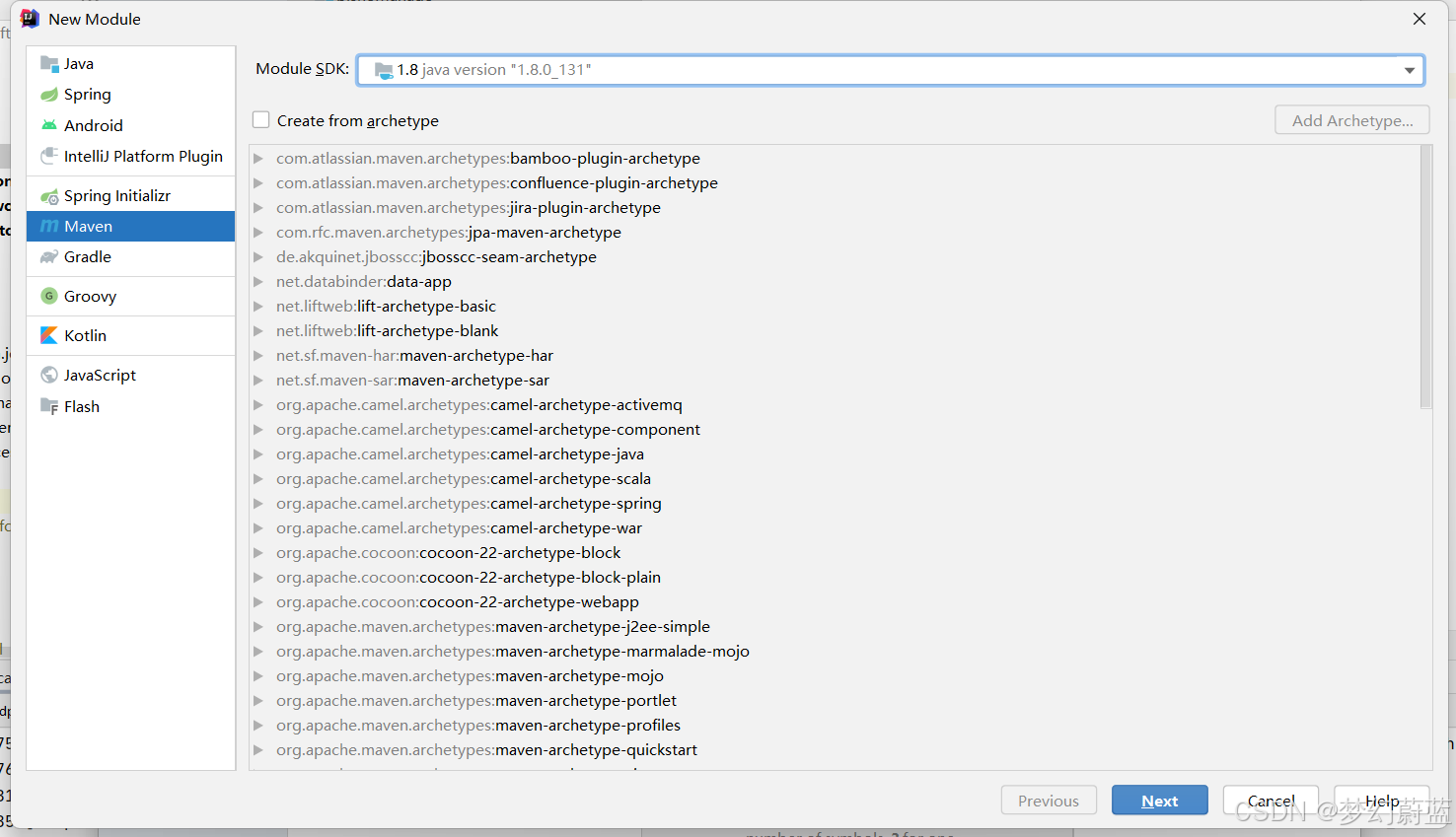Click the Spring Initializr icon

(49, 196)
